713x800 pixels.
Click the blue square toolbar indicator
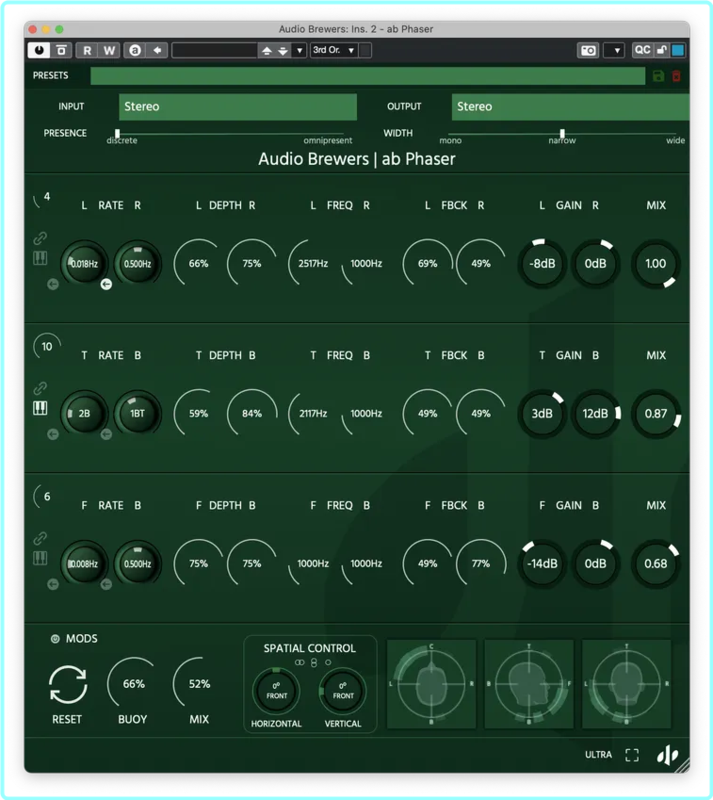(x=678, y=49)
